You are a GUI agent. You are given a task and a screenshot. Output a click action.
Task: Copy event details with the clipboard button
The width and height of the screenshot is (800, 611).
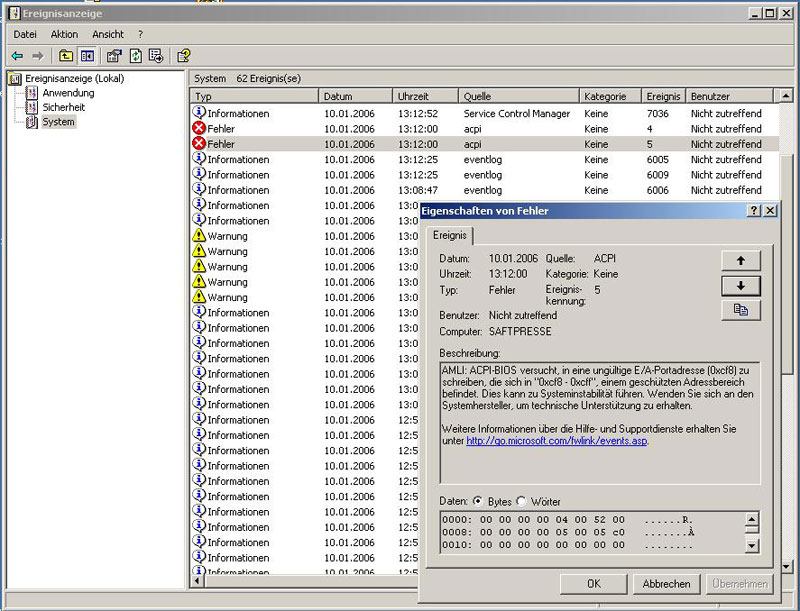pos(740,311)
